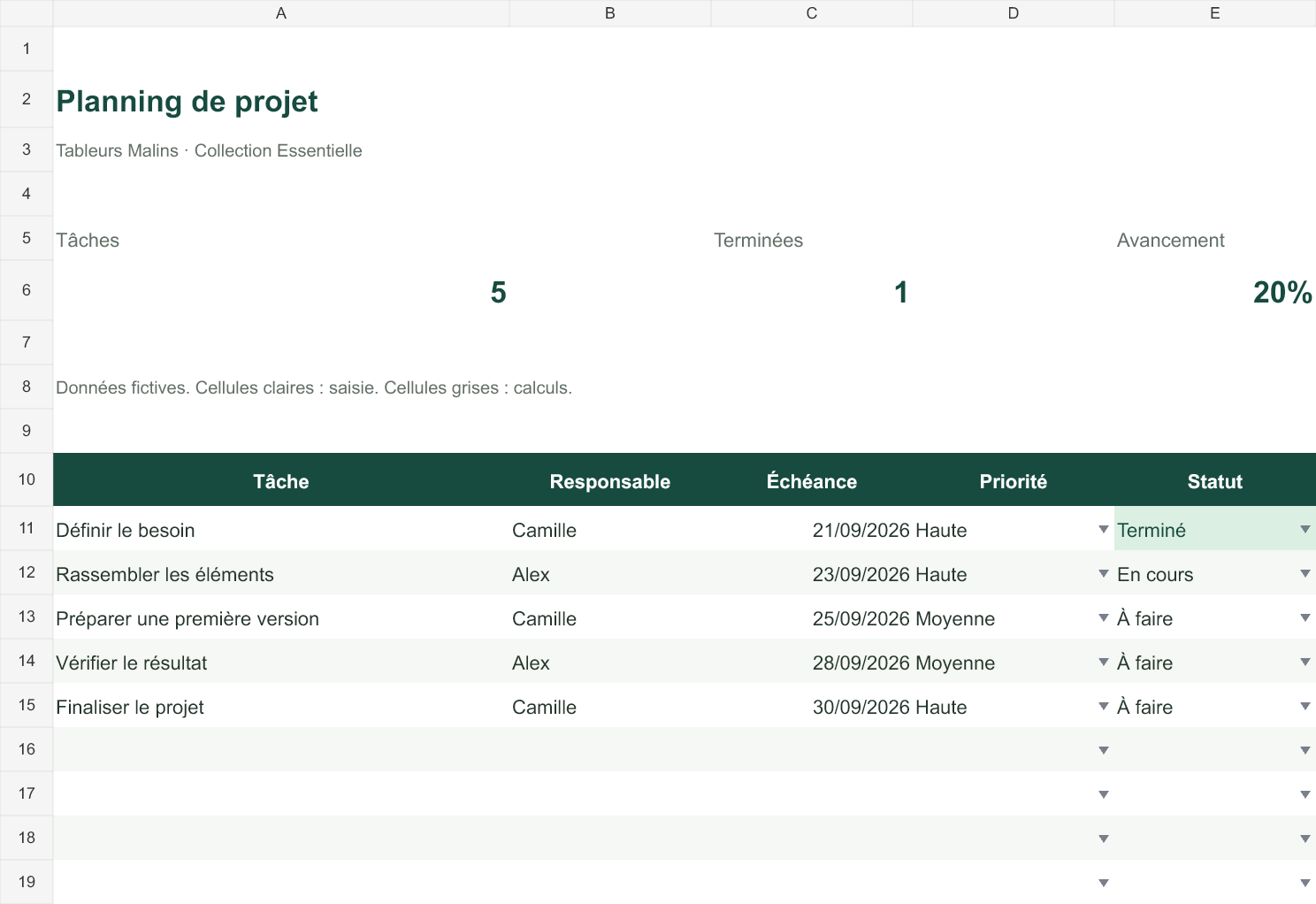Select row 6 header

tap(27, 290)
